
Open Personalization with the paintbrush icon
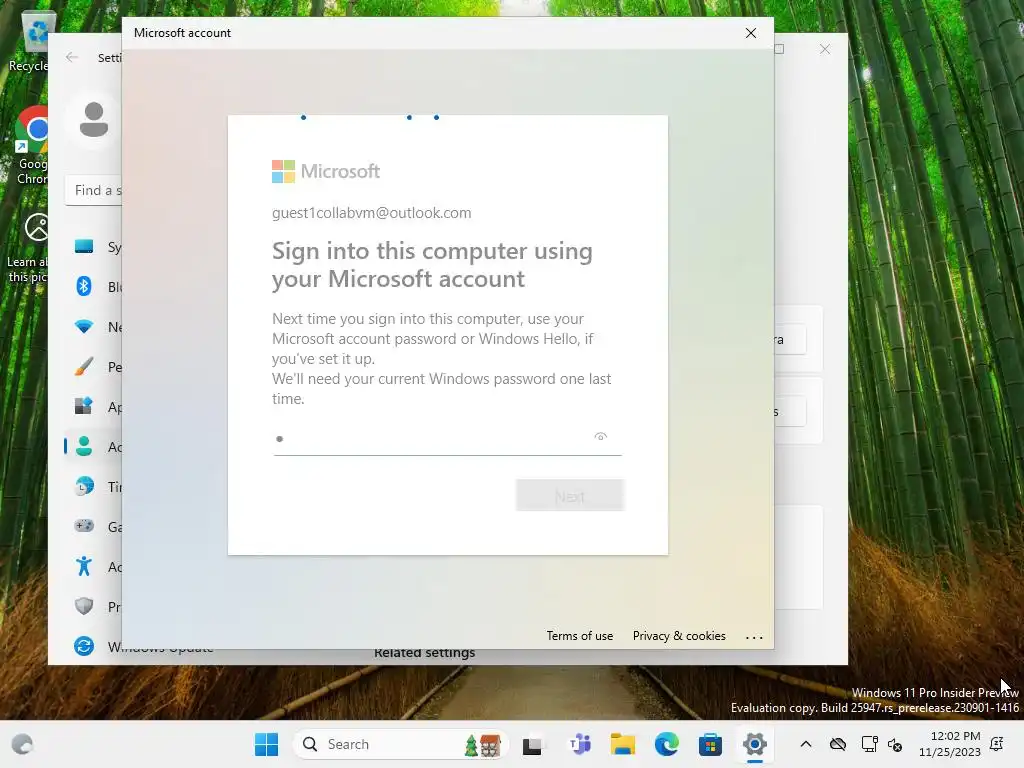pos(93,367)
